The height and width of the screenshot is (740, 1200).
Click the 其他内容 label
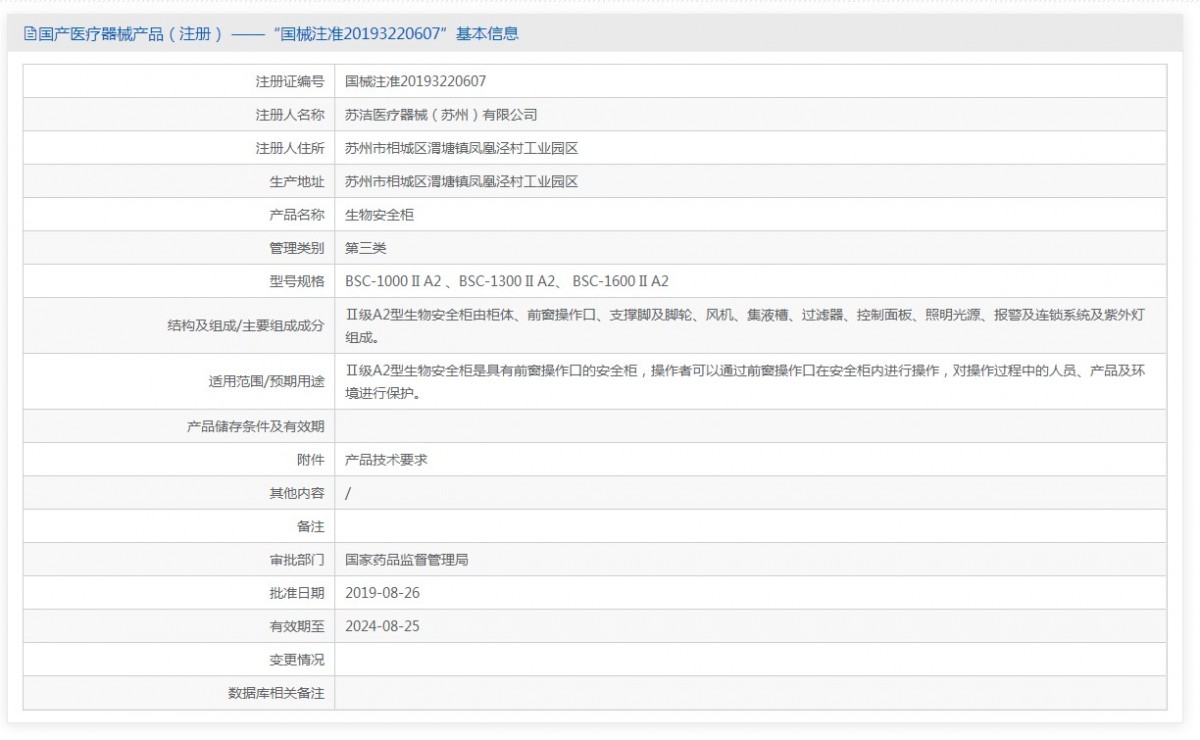pos(297,493)
